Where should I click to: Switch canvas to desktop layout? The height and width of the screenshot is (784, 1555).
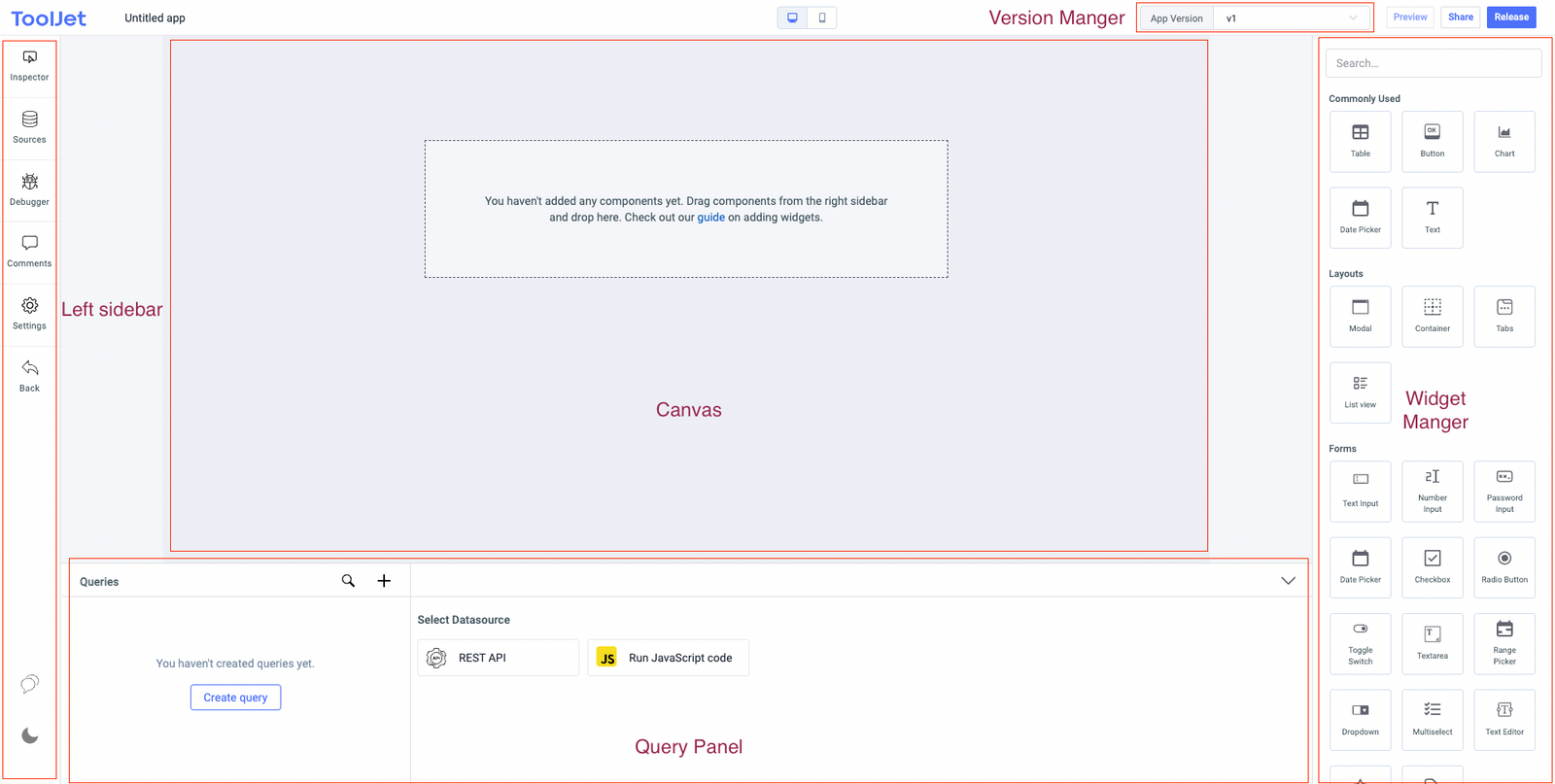pos(792,17)
